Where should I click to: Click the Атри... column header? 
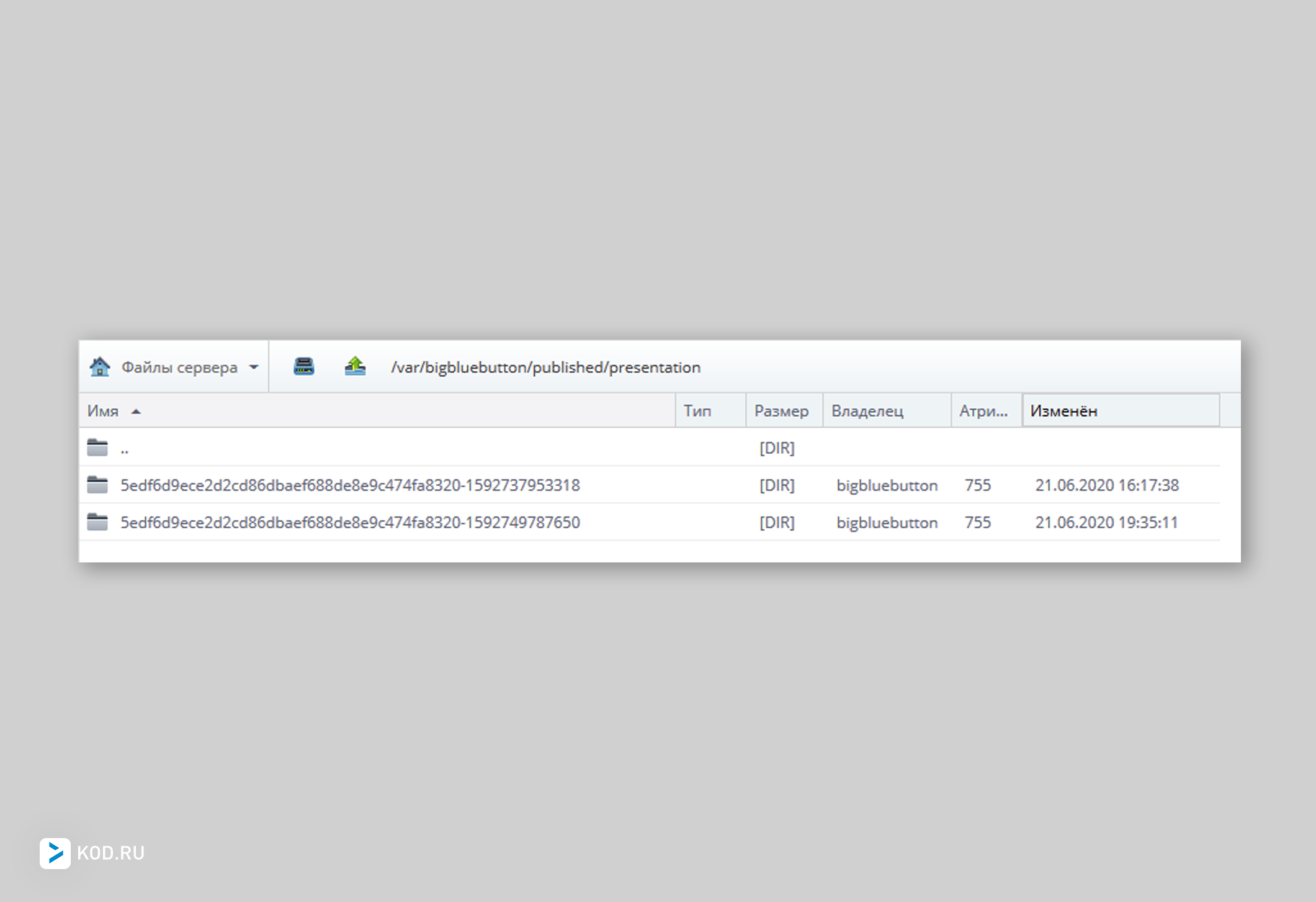pyautogui.click(x=983, y=411)
